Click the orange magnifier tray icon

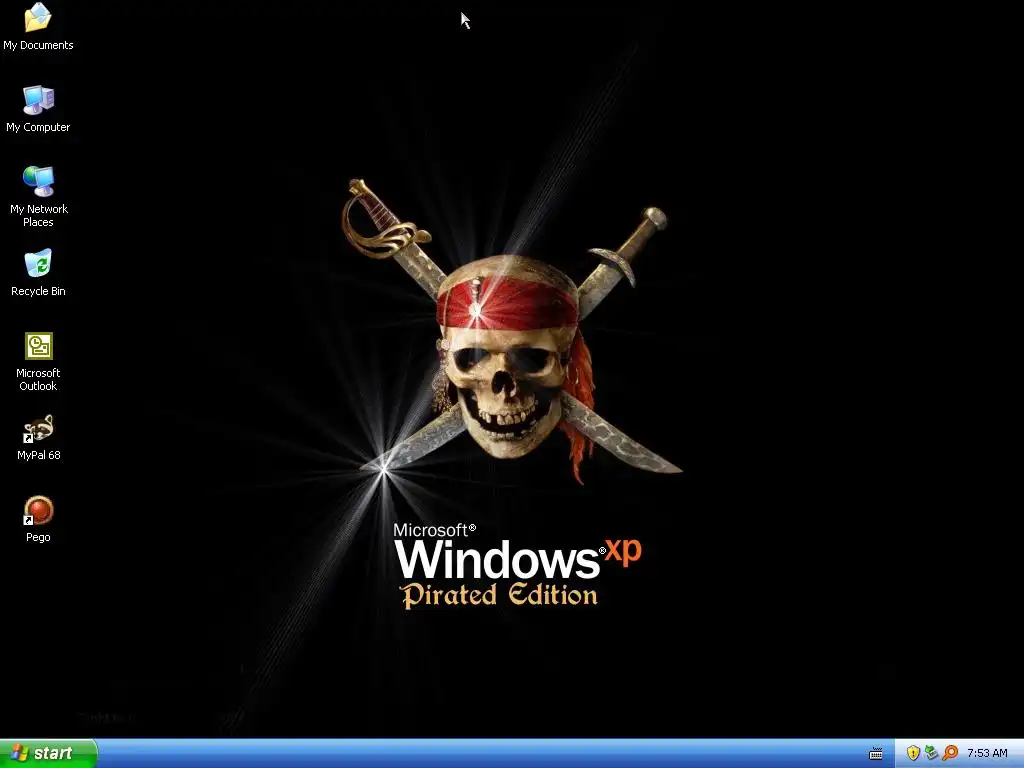[950, 753]
